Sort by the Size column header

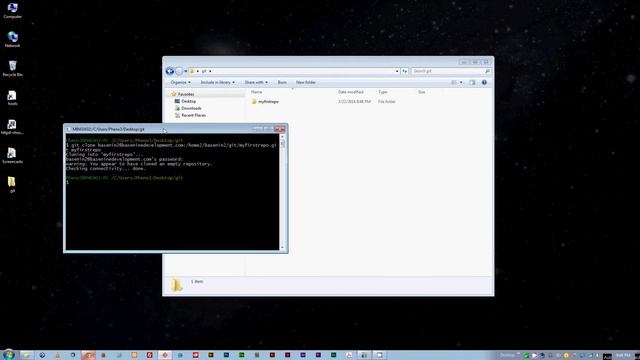point(422,92)
